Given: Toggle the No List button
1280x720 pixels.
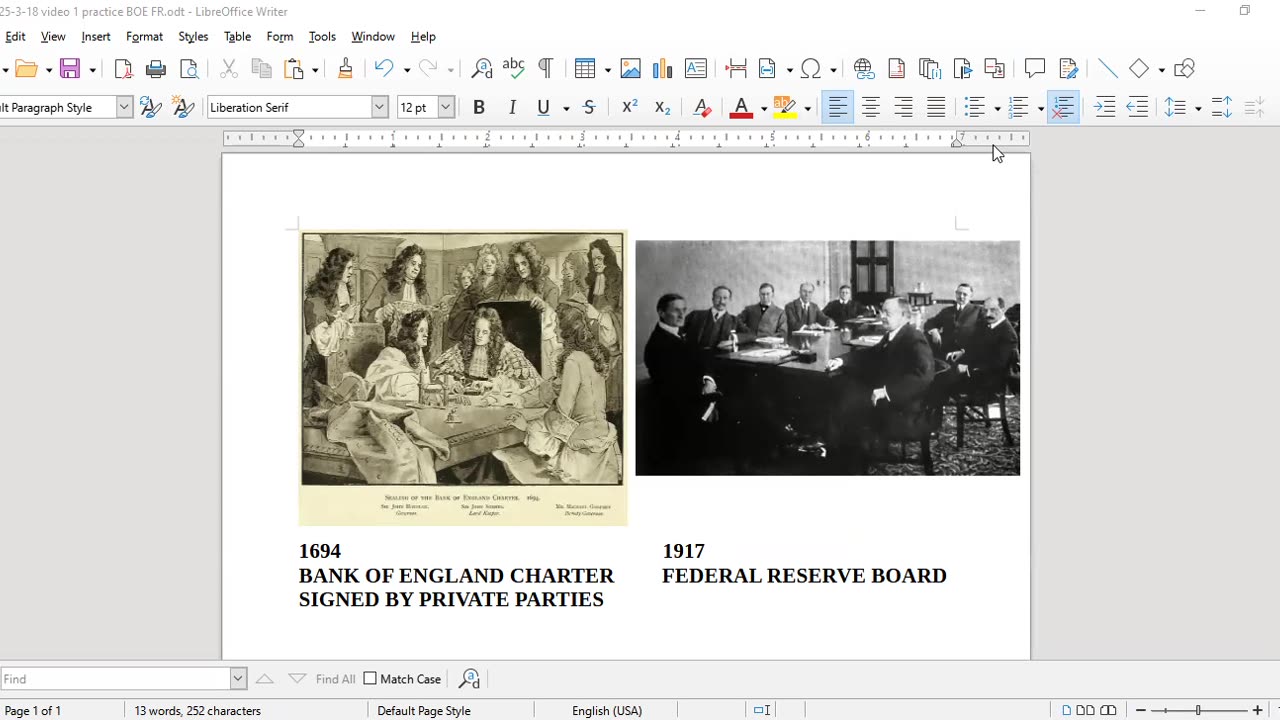Looking at the screenshot, I should pyautogui.click(x=1063, y=108).
